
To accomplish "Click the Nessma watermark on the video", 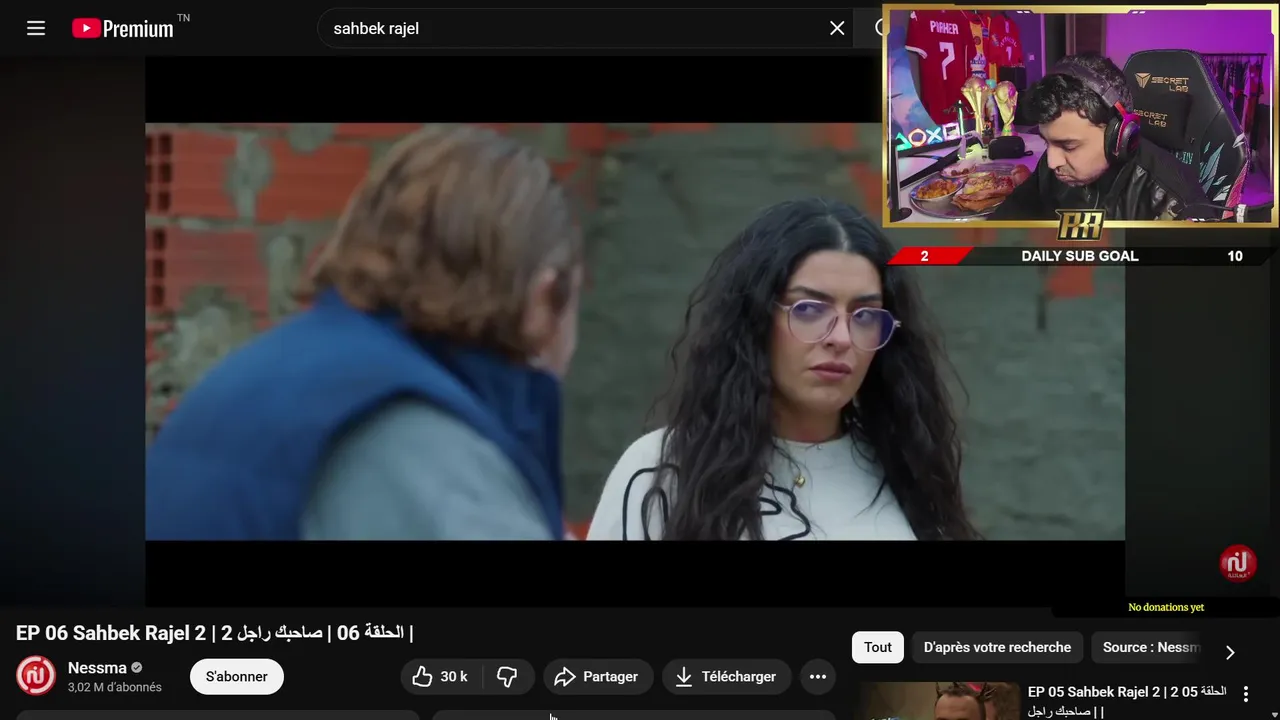I will [1238, 563].
